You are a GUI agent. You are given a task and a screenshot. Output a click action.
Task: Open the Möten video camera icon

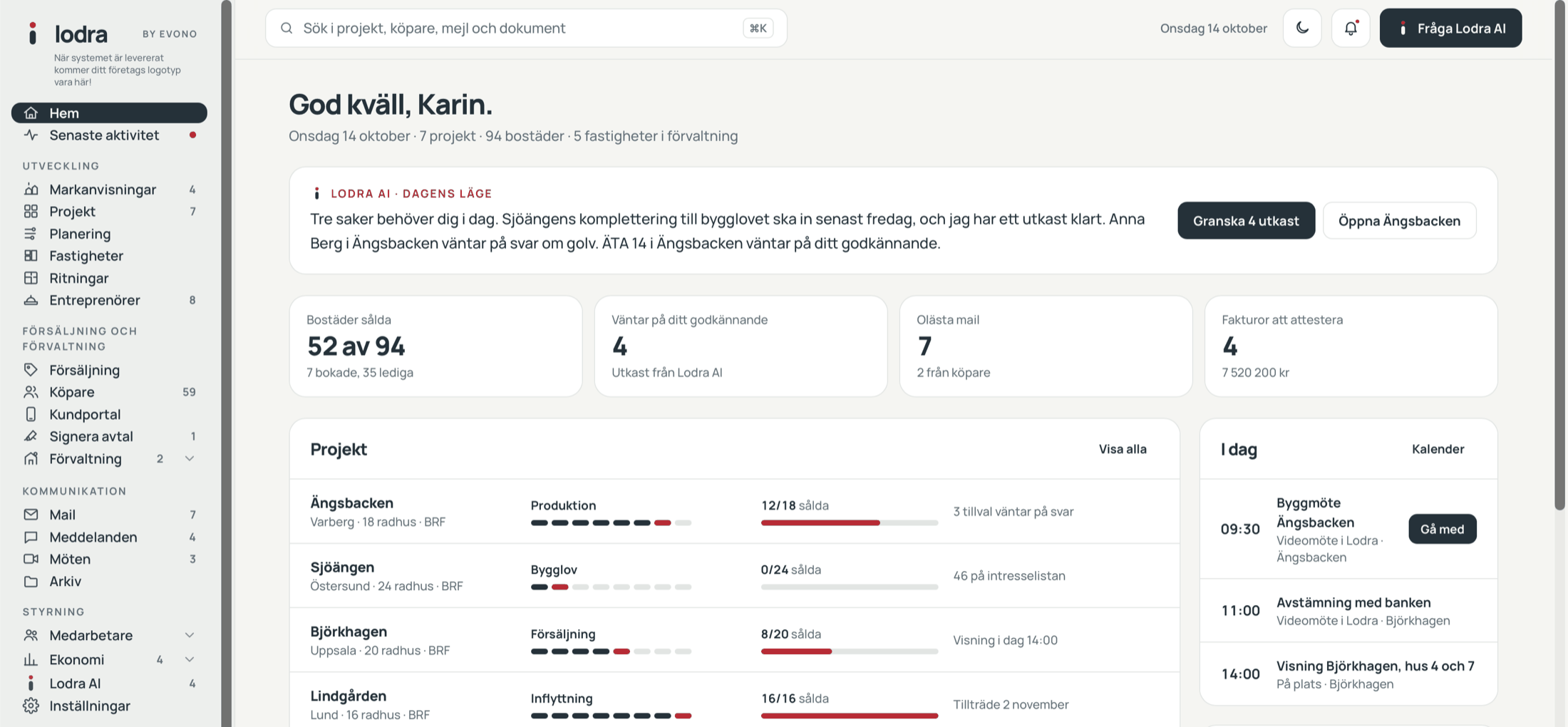[31, 559]
